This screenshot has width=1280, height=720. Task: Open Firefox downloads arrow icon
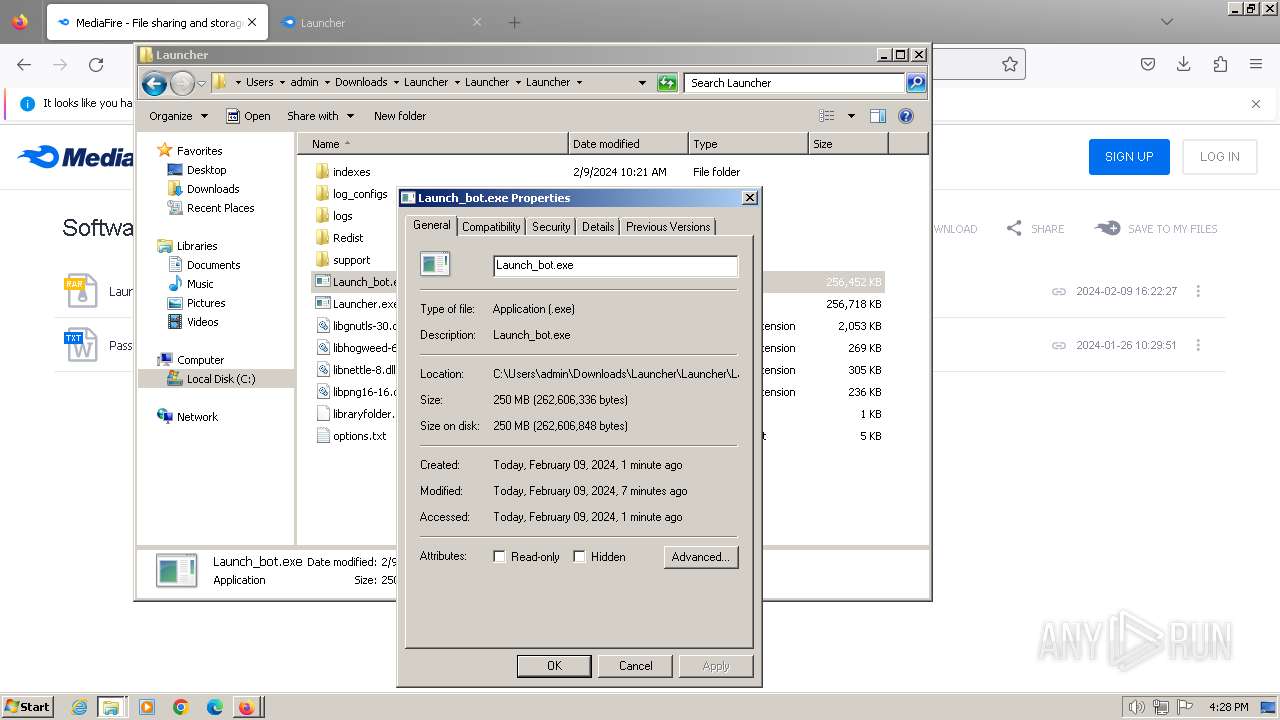pyautogui.click(x=1184, y=64)
